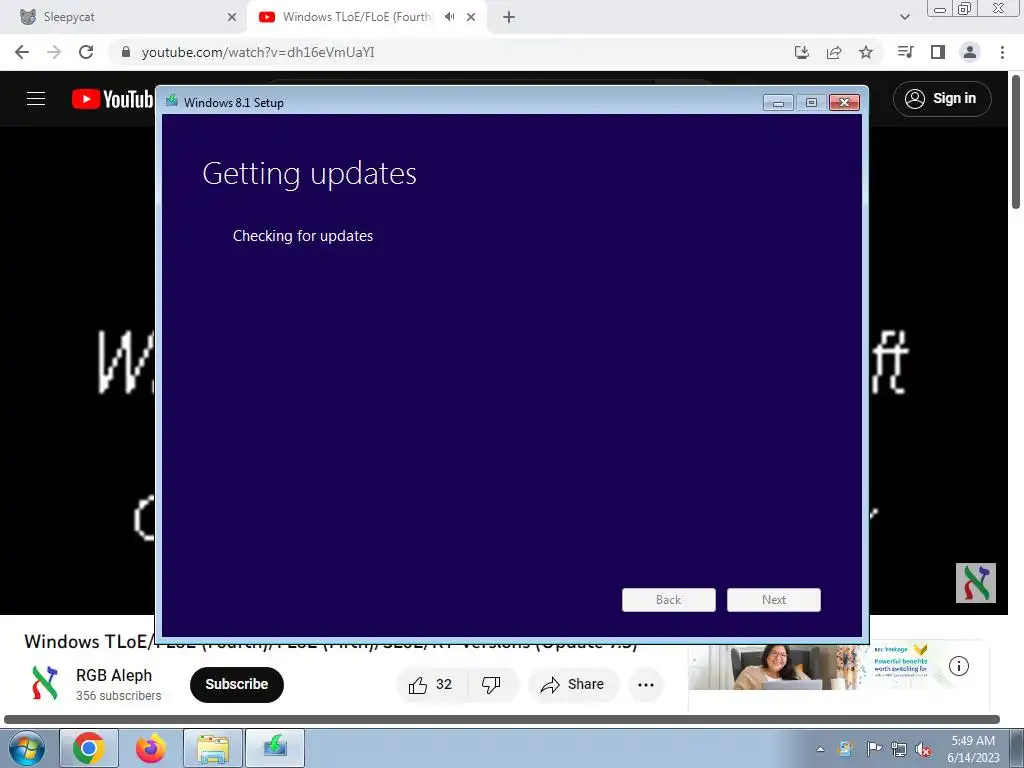1024x768 pixels.
Task: Click the YouTube Sign in button
Action: click(942, 99)
